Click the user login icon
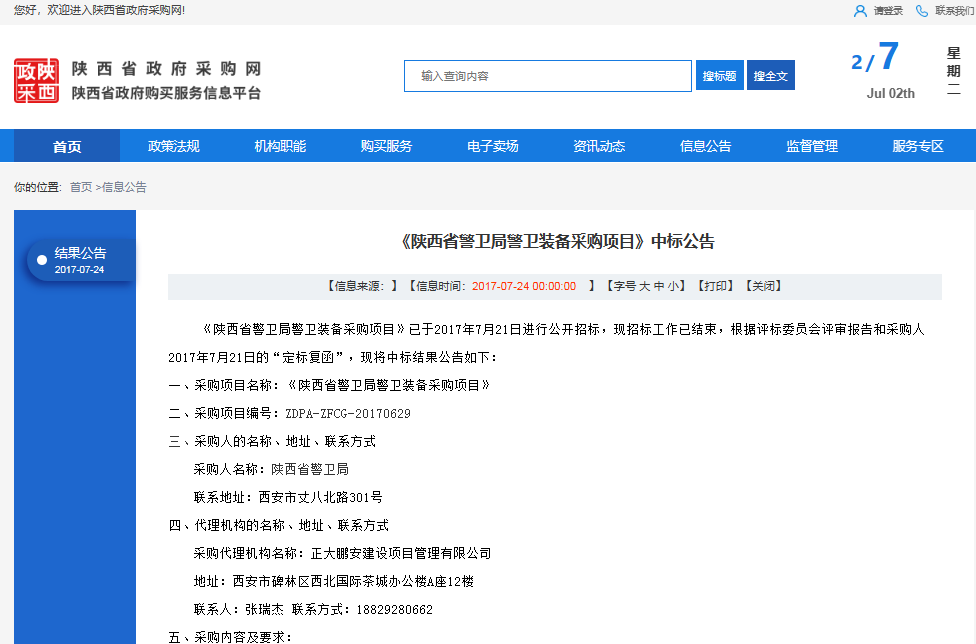The width and height of the screenshot is (976, 644). tap(859, 11)
